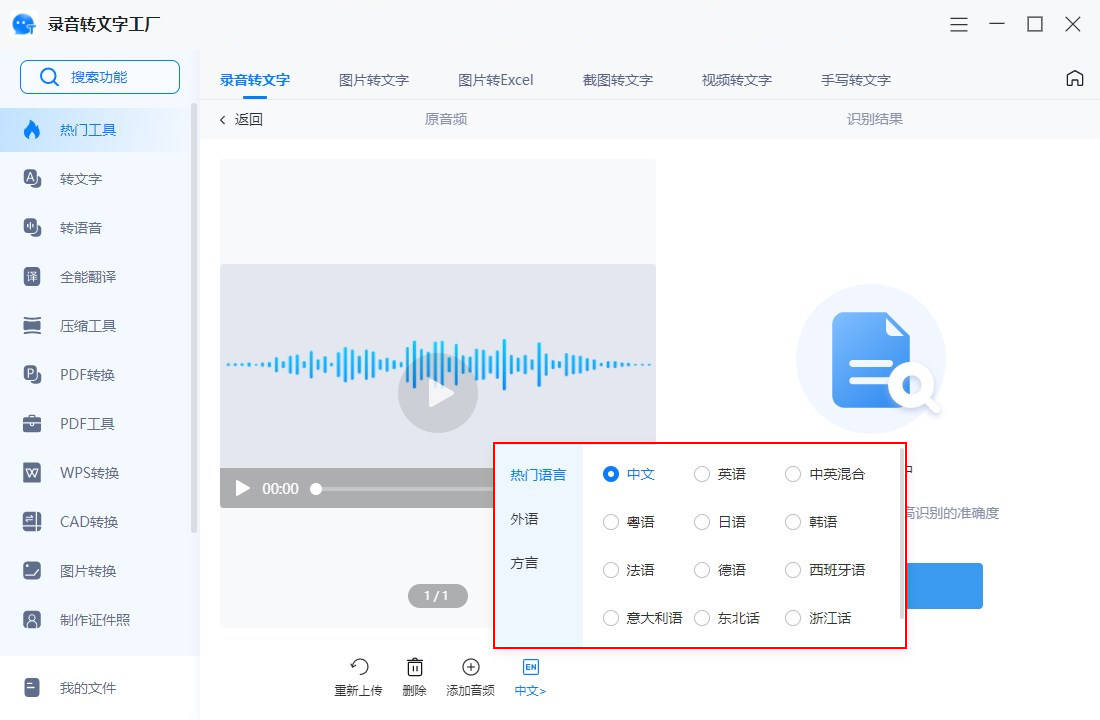1100x720 pixels.
Task: Open the PDF工具 sidebar section
Action: [95, 424]
